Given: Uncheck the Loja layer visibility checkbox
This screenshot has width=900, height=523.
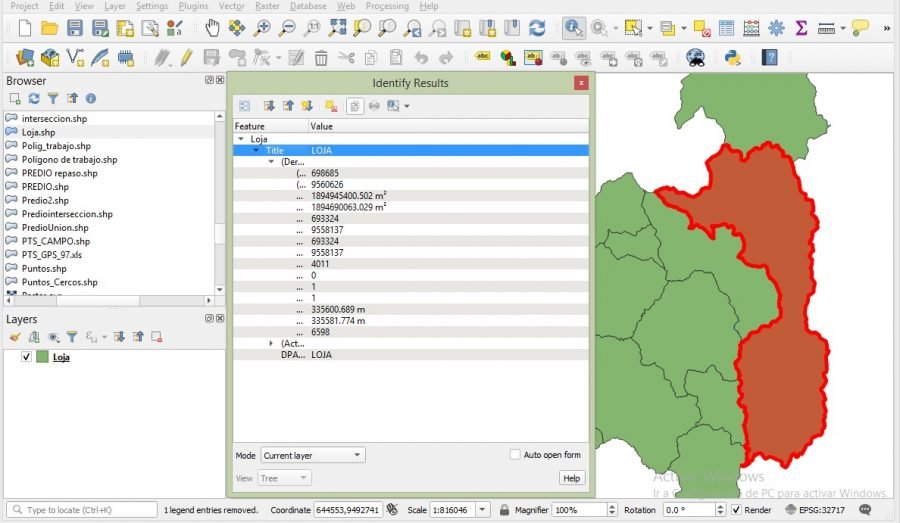Looking at the screenshot, I should (27, 357).
